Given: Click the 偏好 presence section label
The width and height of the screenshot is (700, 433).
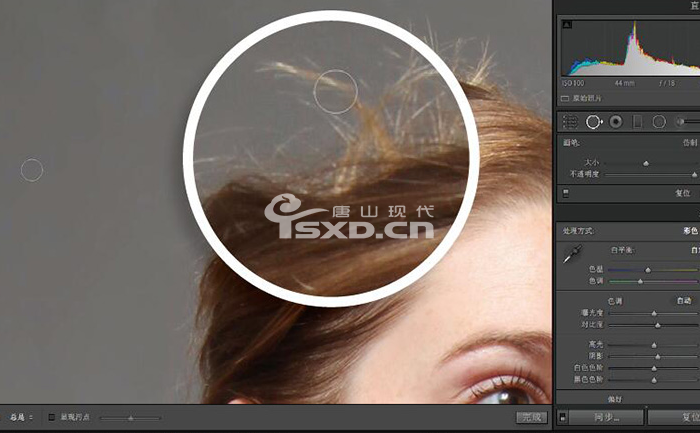Looking at the screenshot, I should point(615,399).
